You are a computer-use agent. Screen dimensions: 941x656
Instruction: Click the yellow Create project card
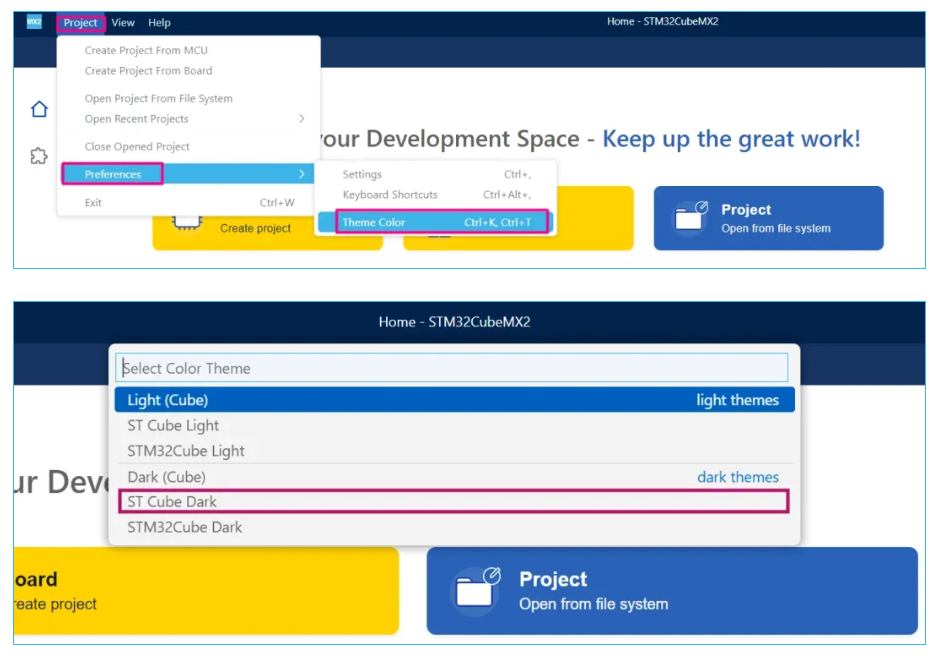coord(268,233)
